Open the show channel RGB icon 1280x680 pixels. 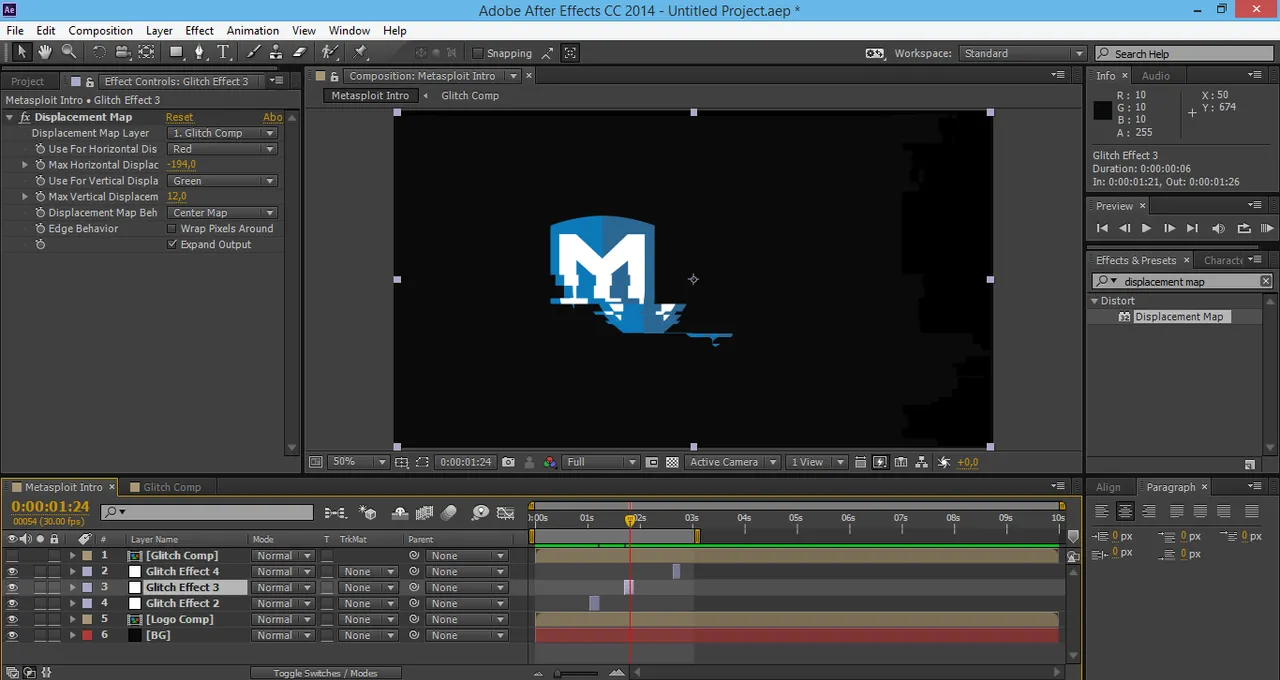(x=550, y=462)
